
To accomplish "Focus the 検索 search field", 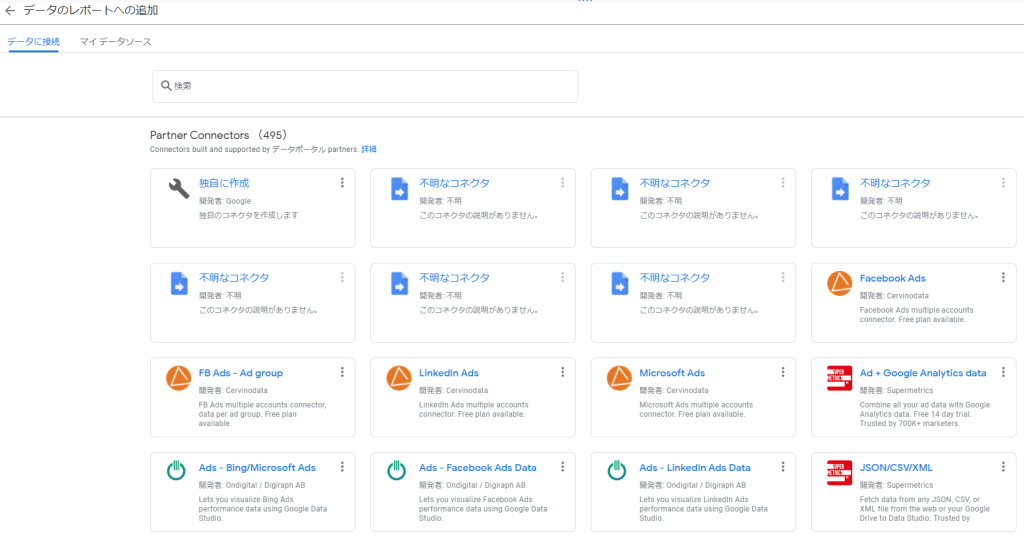I will coord(365,86).
